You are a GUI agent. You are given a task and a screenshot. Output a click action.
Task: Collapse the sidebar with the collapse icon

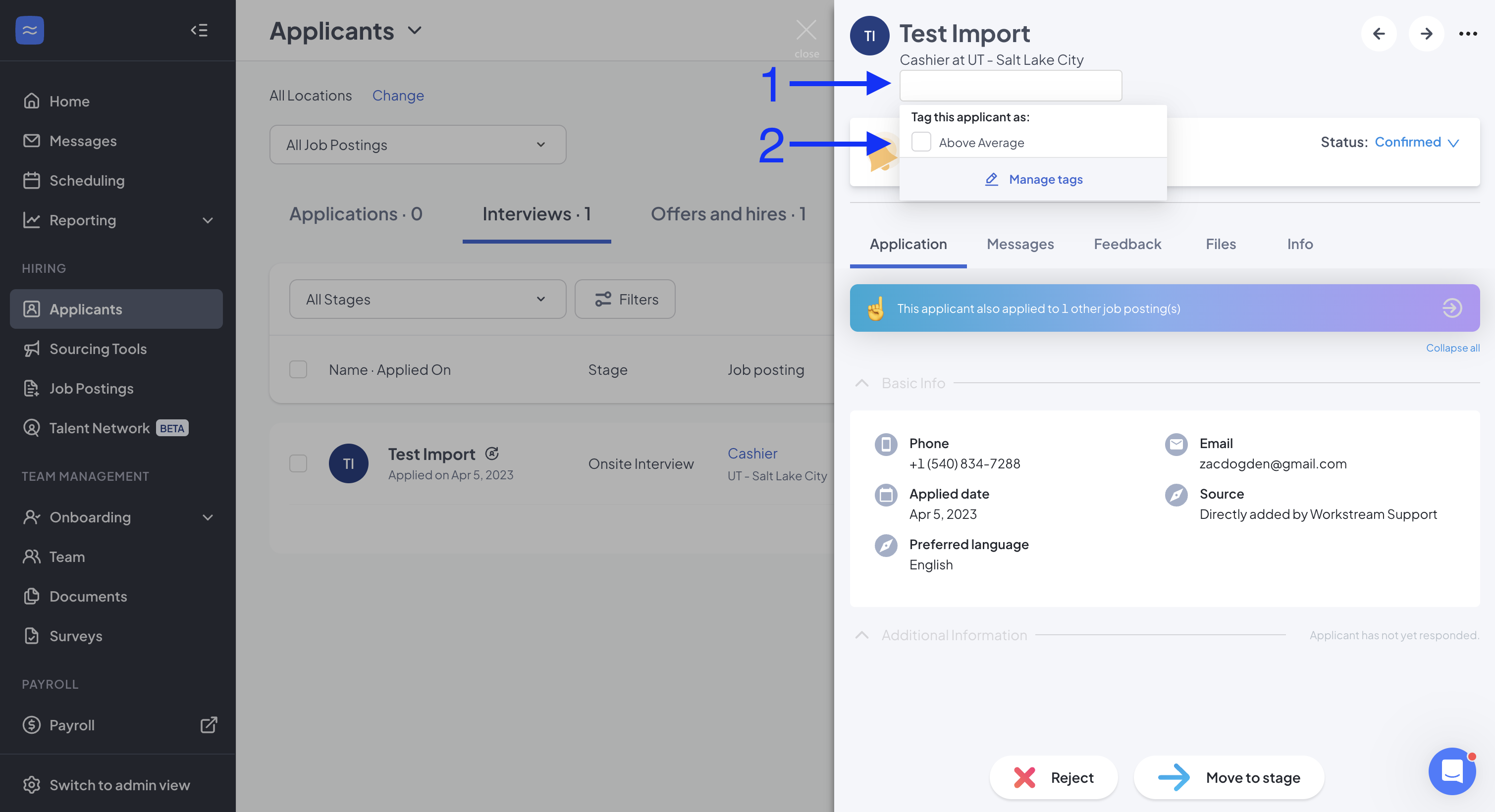click(x=199, y=30)
